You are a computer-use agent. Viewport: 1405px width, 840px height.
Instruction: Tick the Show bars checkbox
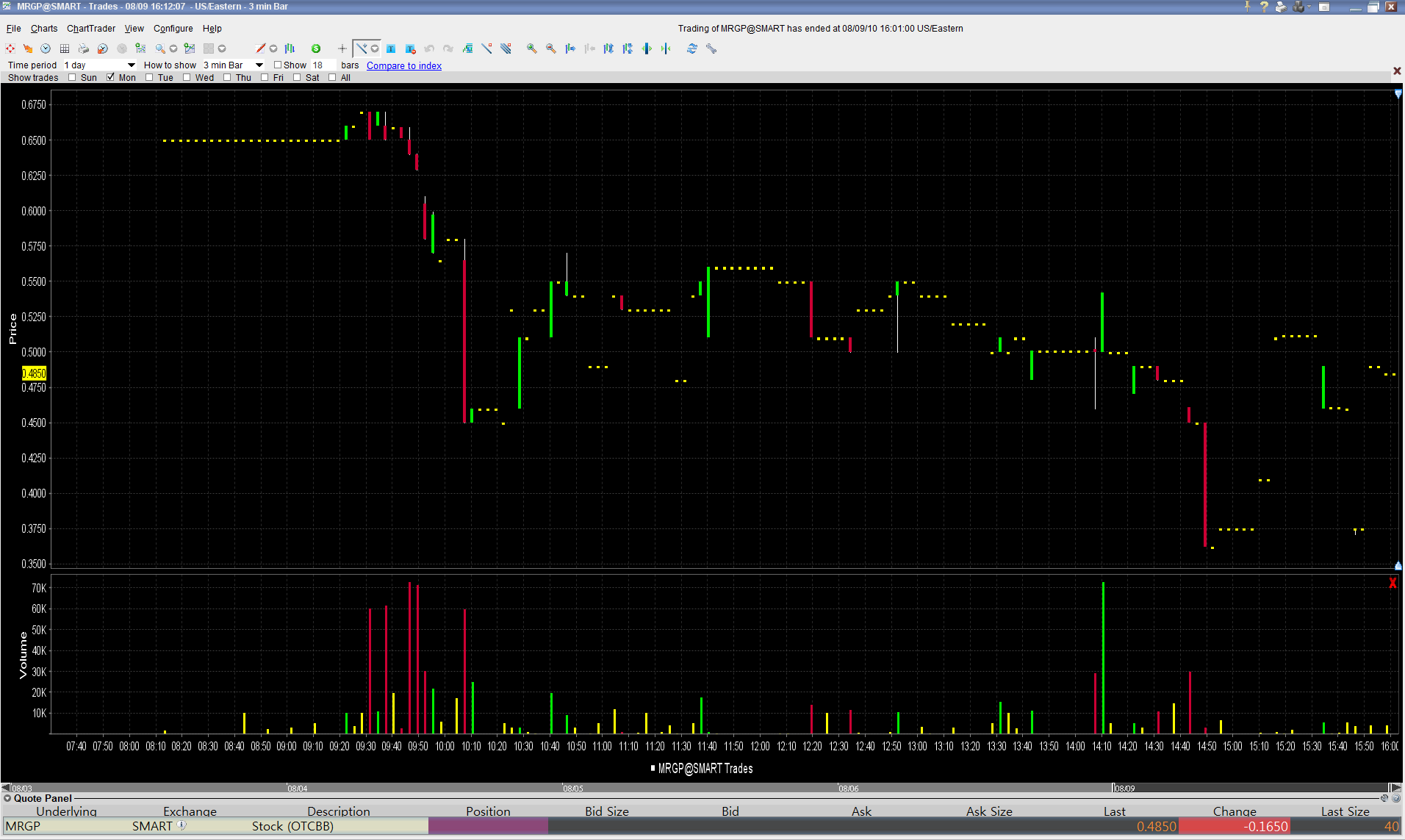[278, 65]
